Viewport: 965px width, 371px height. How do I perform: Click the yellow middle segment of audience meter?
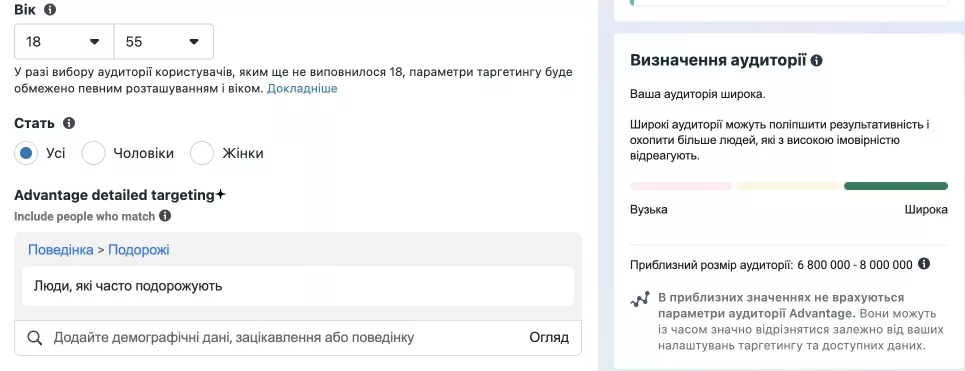click(788, 186)
